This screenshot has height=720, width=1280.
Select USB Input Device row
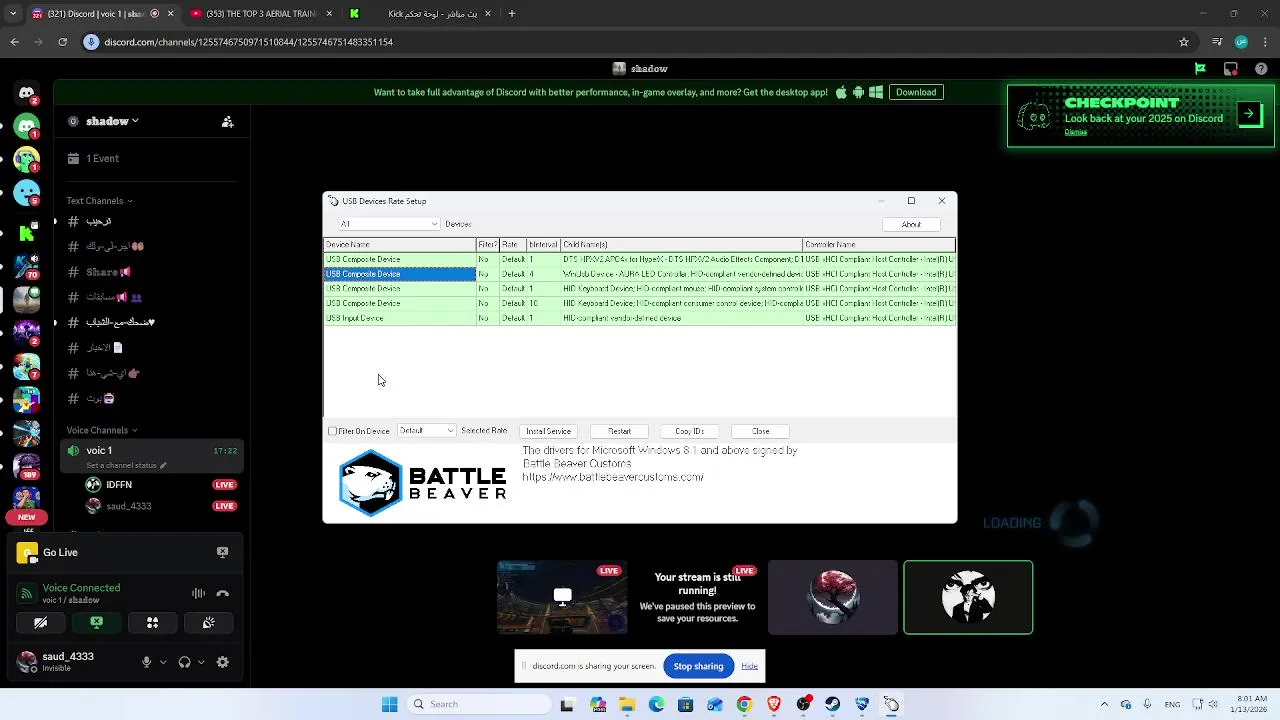pos(640,318)
